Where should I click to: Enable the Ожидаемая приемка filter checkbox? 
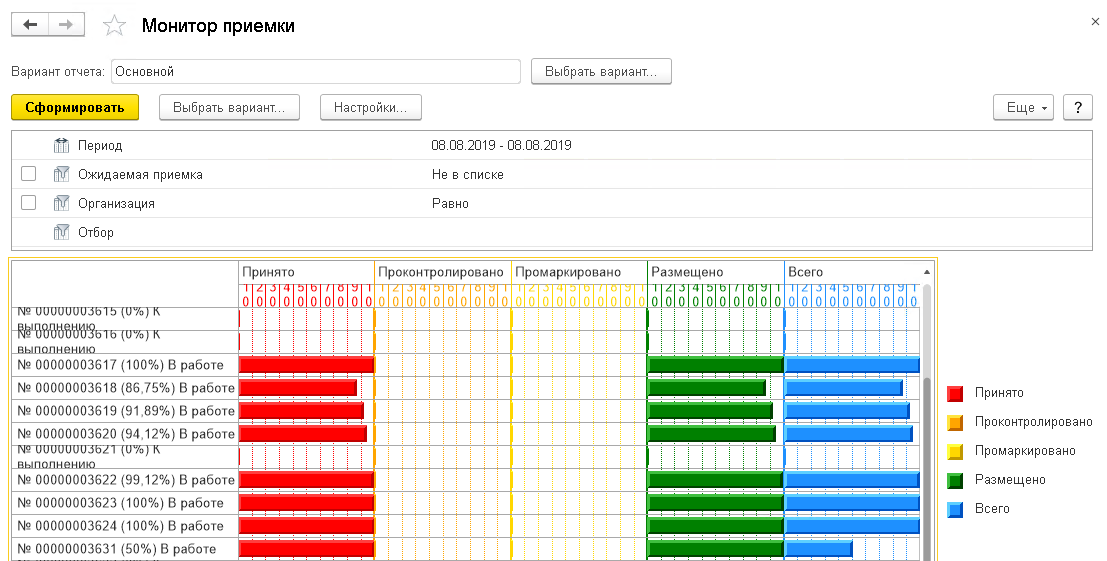click(29, 174)
